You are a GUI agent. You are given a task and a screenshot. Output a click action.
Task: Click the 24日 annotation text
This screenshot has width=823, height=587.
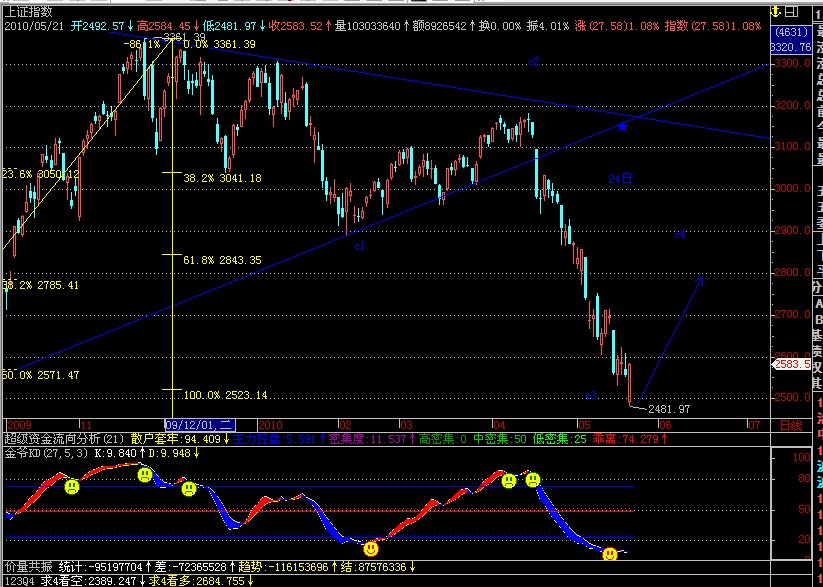[620, 179]
